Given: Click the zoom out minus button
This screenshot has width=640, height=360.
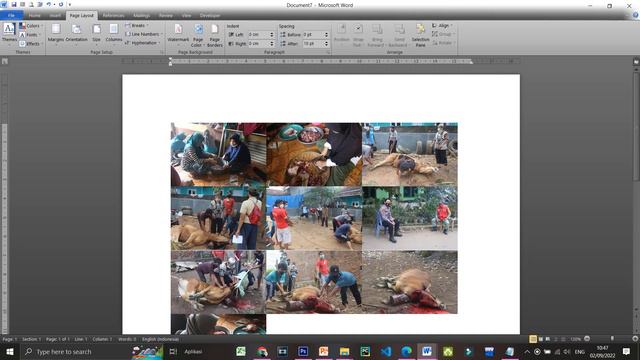Looking at the screenshot, I should pos(587,339).
